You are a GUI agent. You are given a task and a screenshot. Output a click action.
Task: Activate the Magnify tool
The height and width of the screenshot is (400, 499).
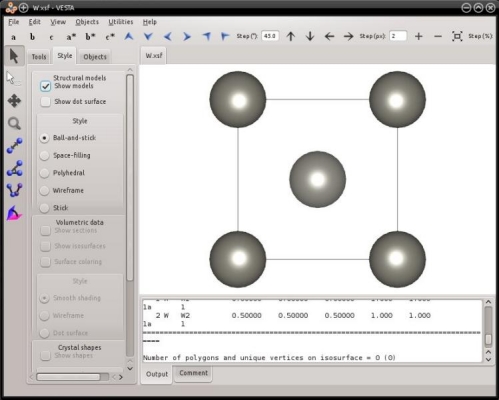point(14,123)
